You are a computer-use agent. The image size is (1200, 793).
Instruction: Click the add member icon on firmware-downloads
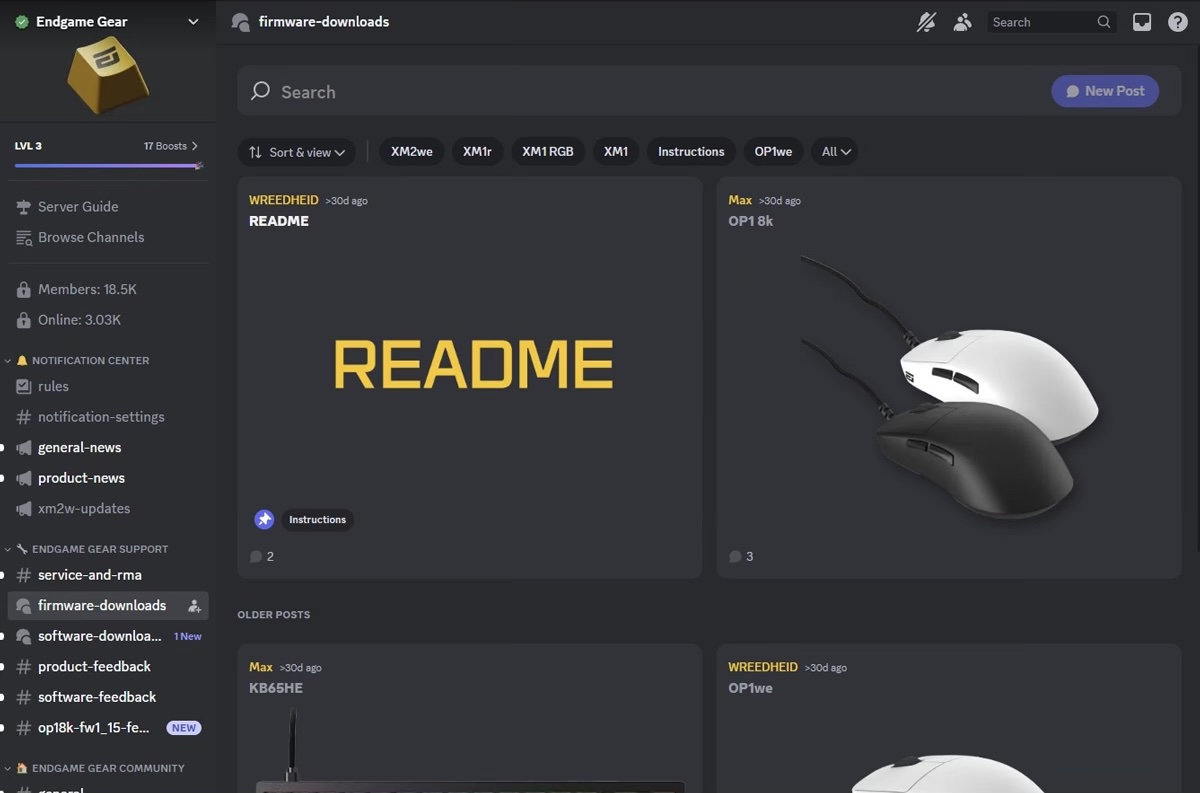pyautogui.click(x=194, y=606)
